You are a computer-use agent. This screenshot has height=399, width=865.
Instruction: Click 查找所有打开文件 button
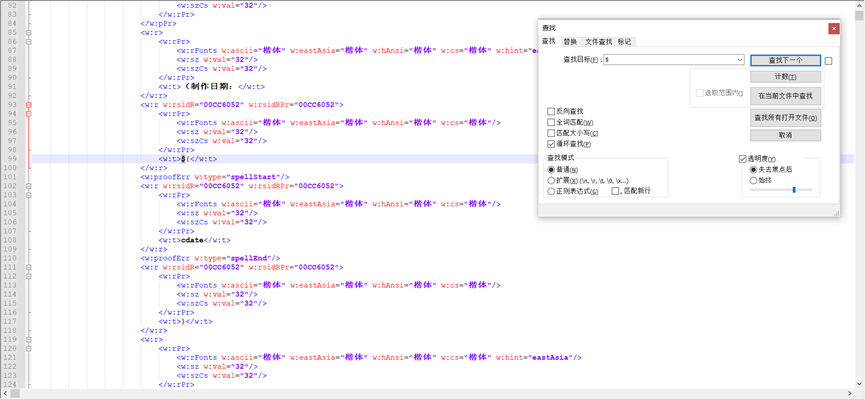(x=786, y=118)
